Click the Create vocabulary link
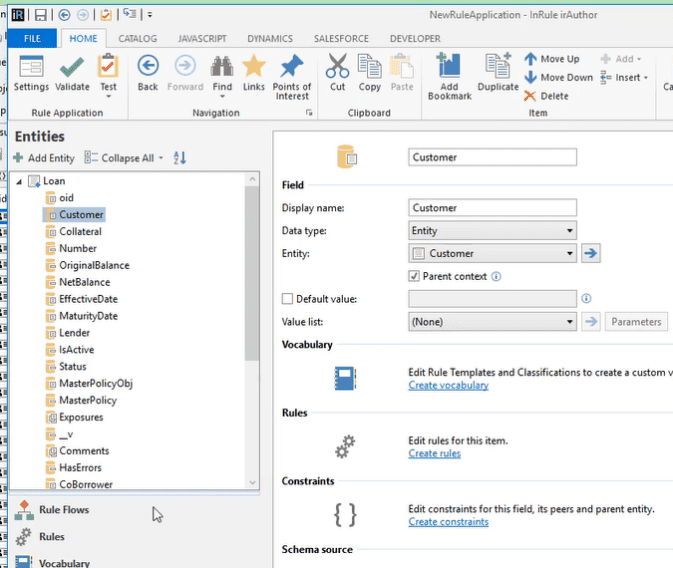The width and height of the screenshot is (673, 568). 448,385
